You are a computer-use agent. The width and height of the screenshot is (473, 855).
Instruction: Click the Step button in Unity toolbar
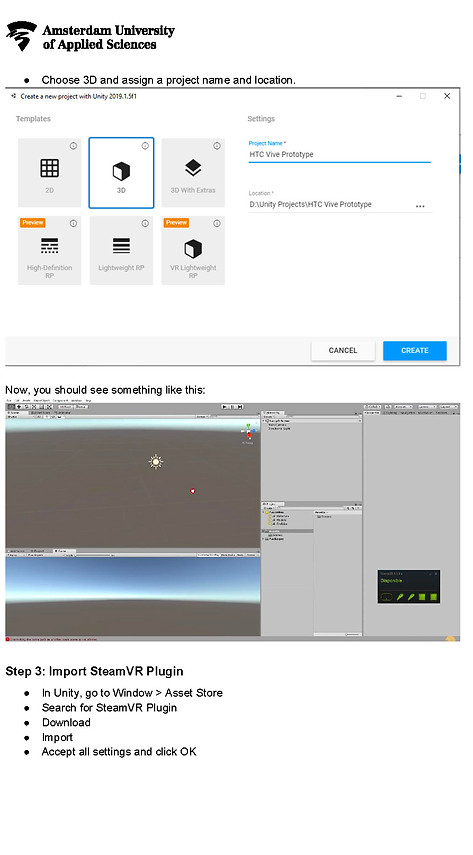[x=240, y=406]
